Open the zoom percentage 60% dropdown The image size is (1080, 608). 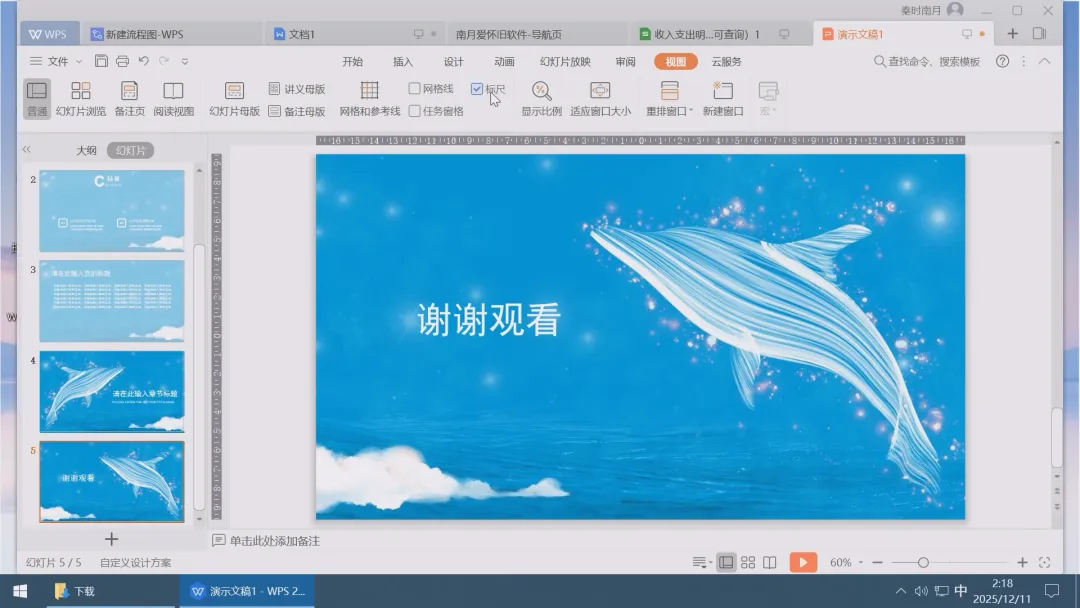[x=861, y=563]
